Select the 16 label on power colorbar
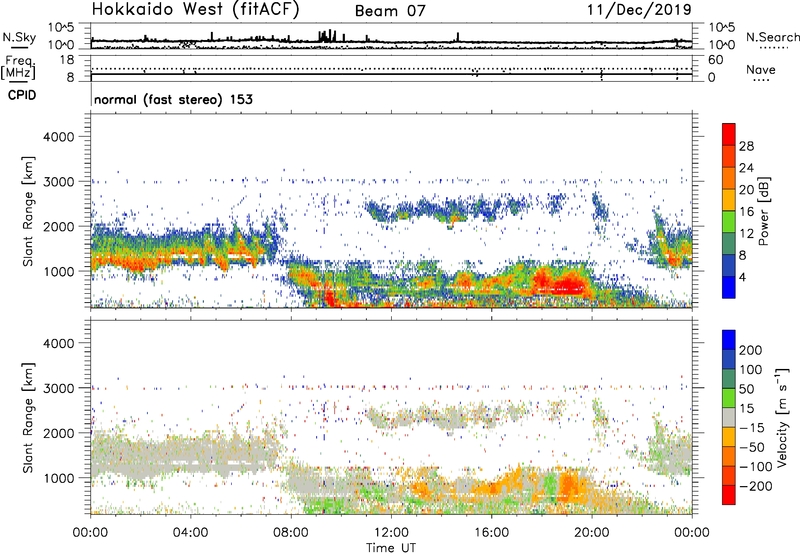The width and height of the screenshot is (800, 554). pyautogui.click(x=746, y=212)
